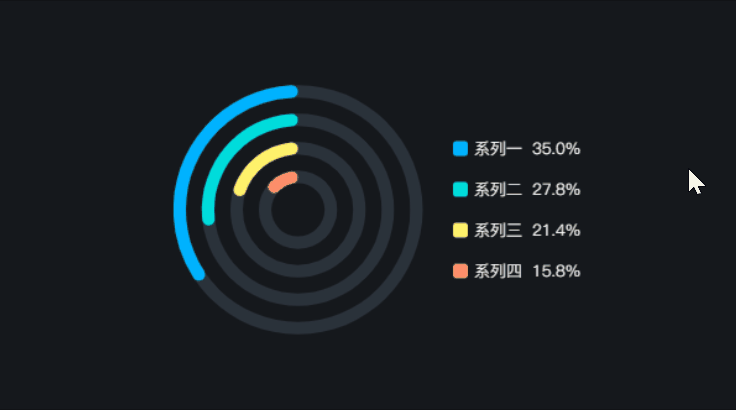This screenshot has height=410, width=736.
Task: Click the 27.8% value text
Action: [x=556, y=190]
